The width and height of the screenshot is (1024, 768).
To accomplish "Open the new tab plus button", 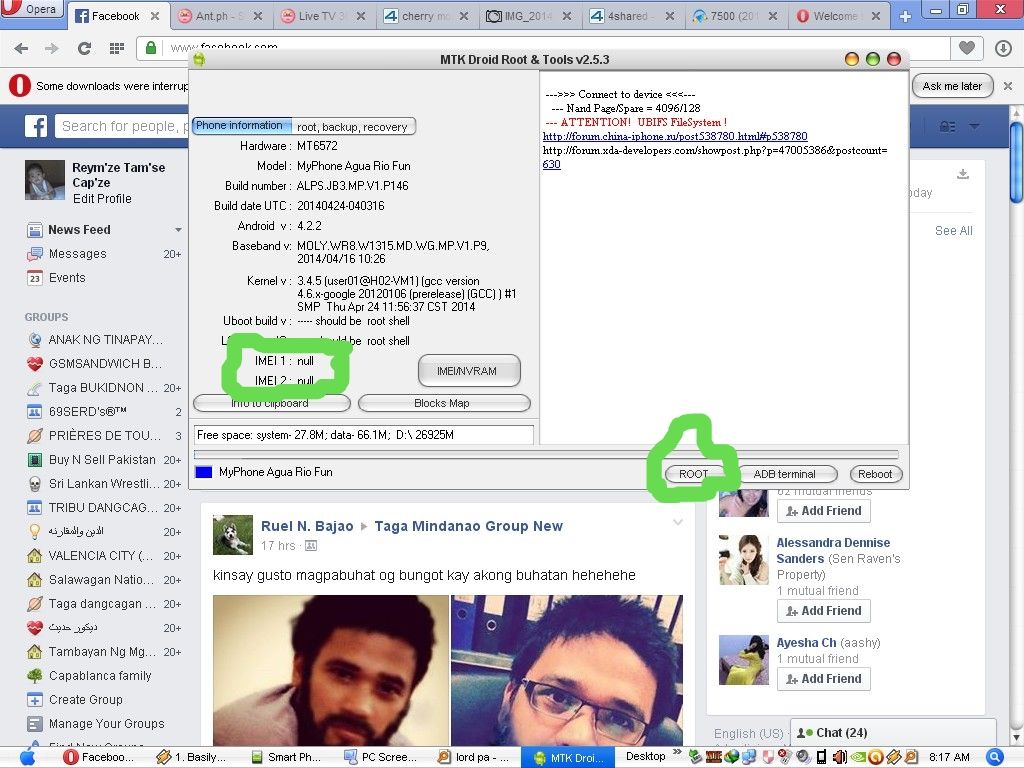I will pos(905,16).
